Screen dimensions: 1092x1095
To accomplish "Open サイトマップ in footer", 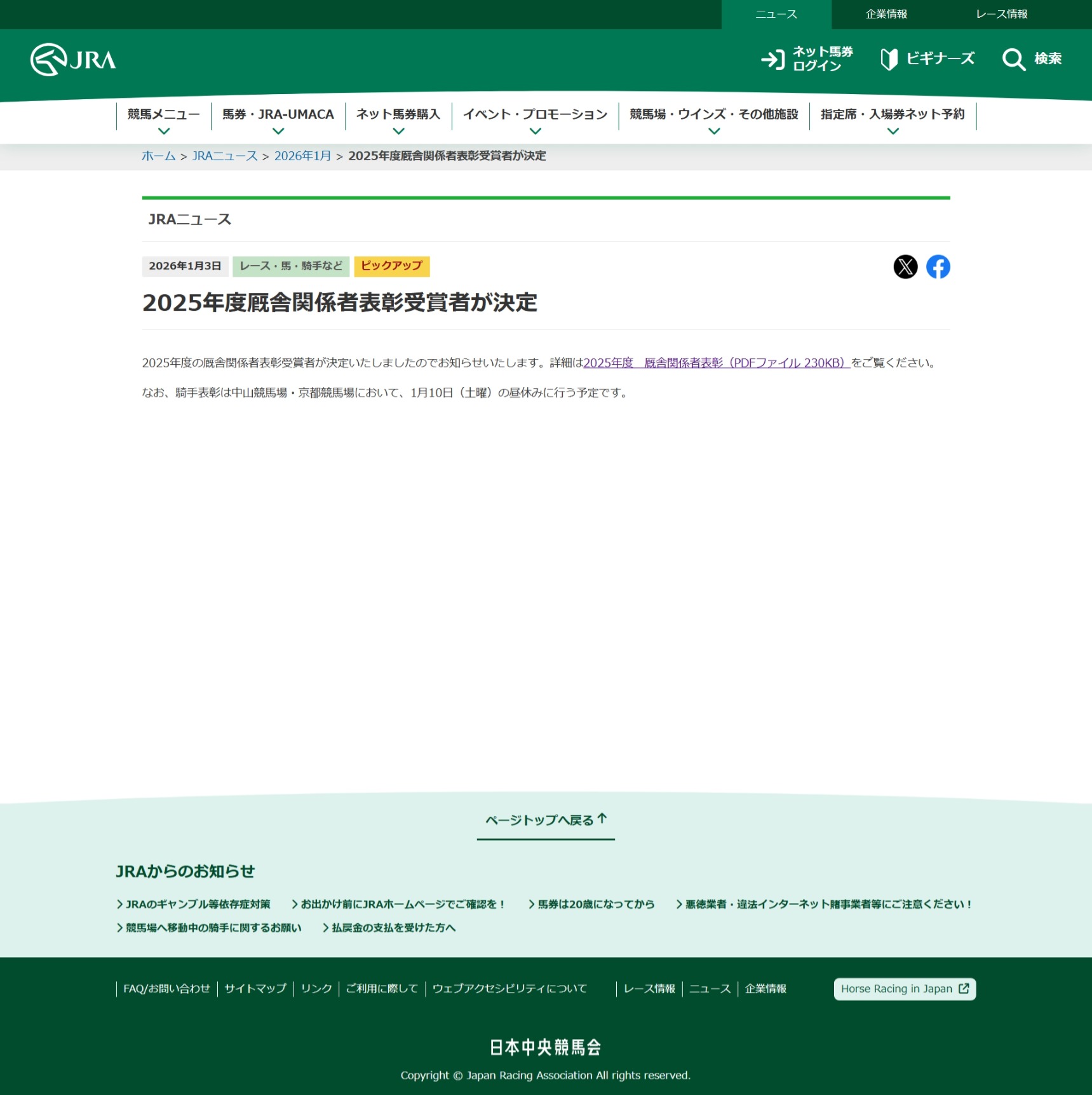I will (x=255, y=989).
